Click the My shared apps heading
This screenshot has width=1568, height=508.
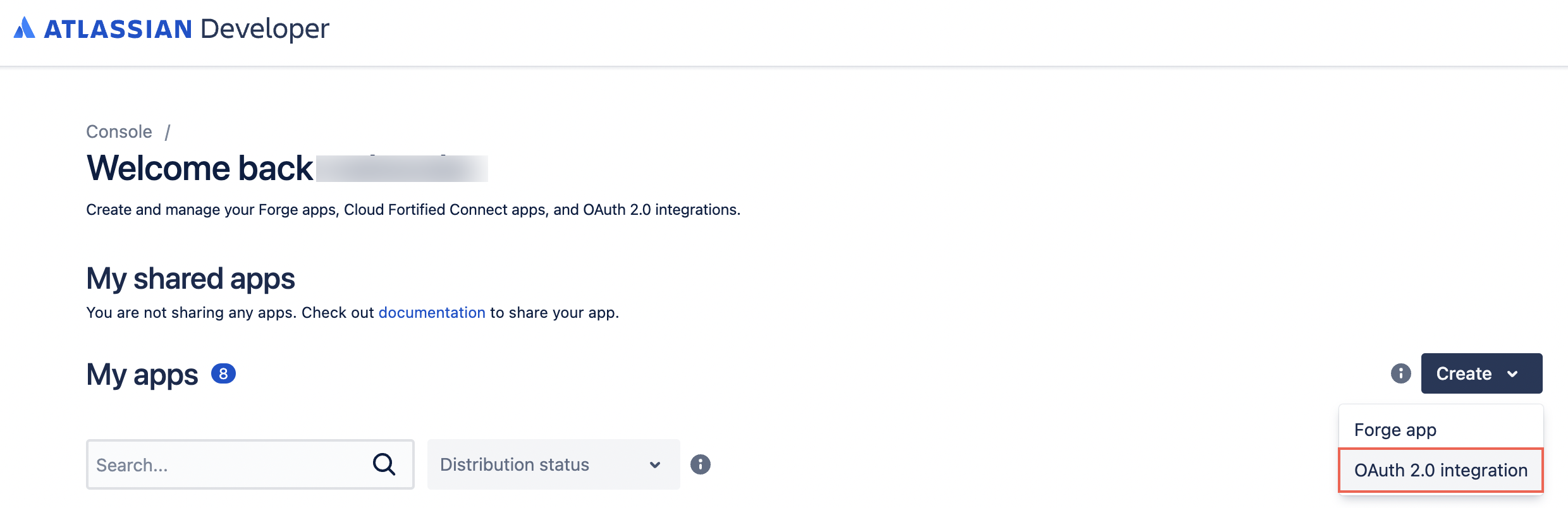point(190,279)
